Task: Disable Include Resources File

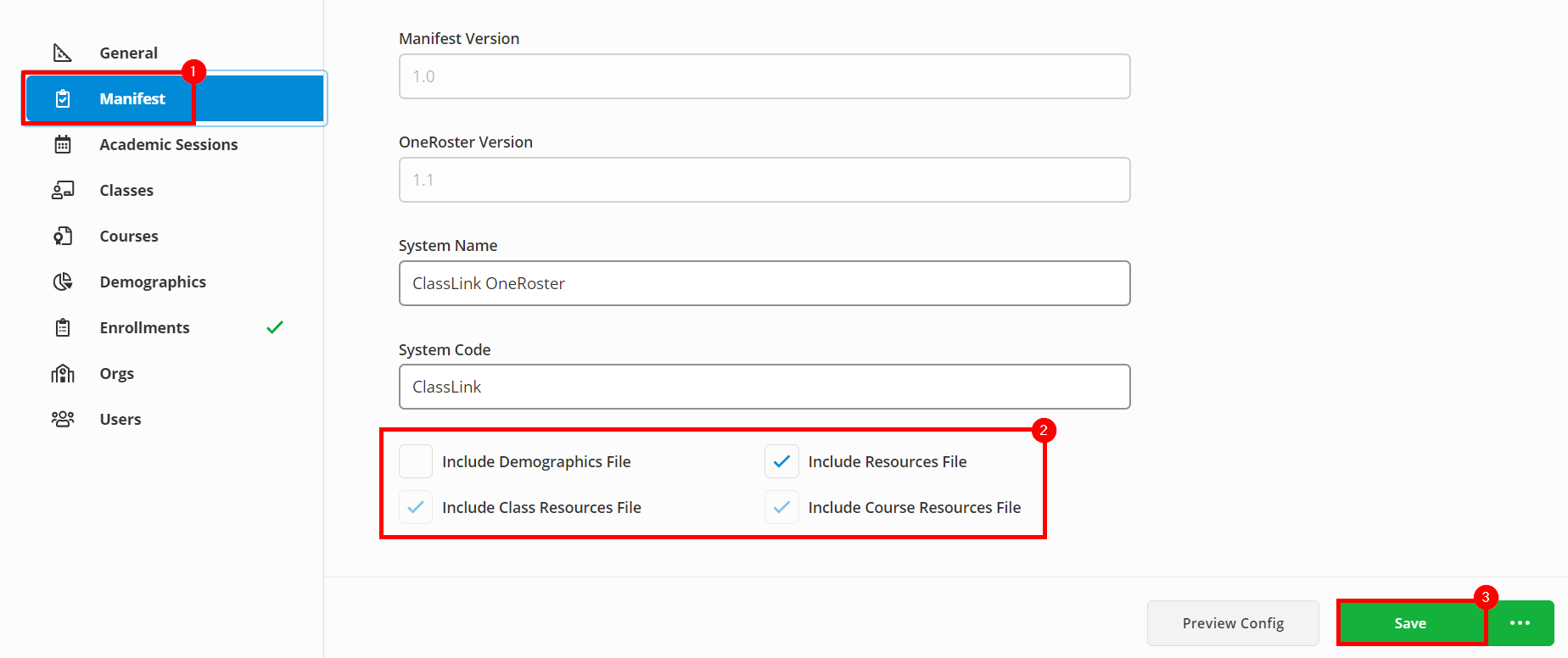Action: coord(781,461)
